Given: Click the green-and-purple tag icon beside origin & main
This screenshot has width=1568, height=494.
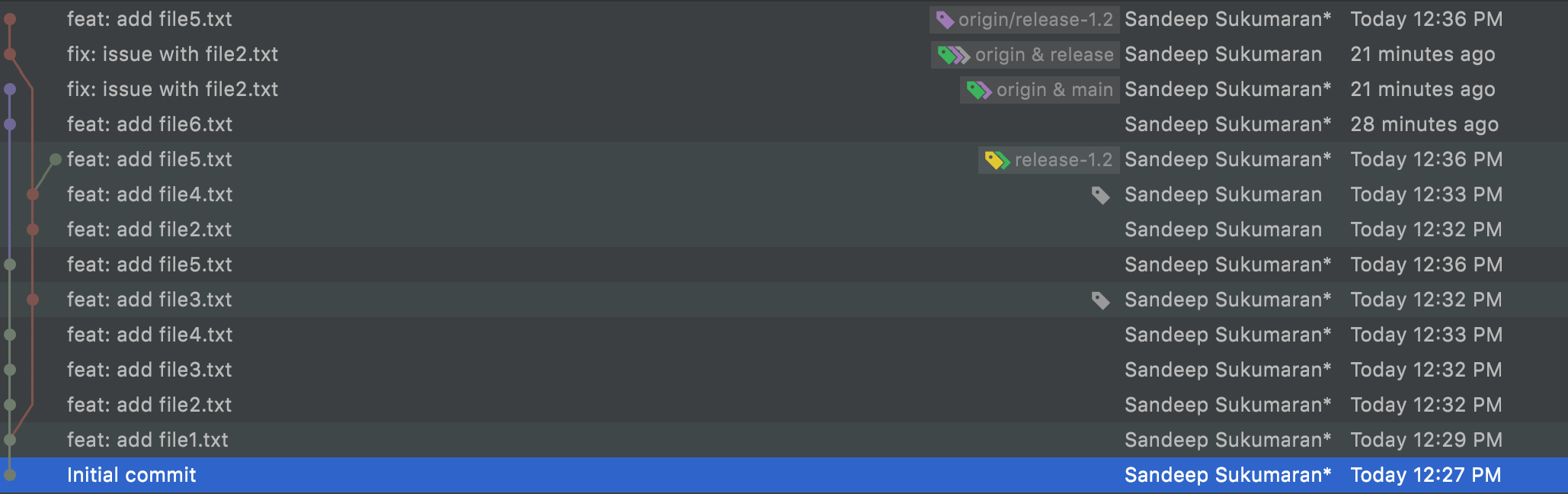Looking at the screenshot, I should (978, 89).
